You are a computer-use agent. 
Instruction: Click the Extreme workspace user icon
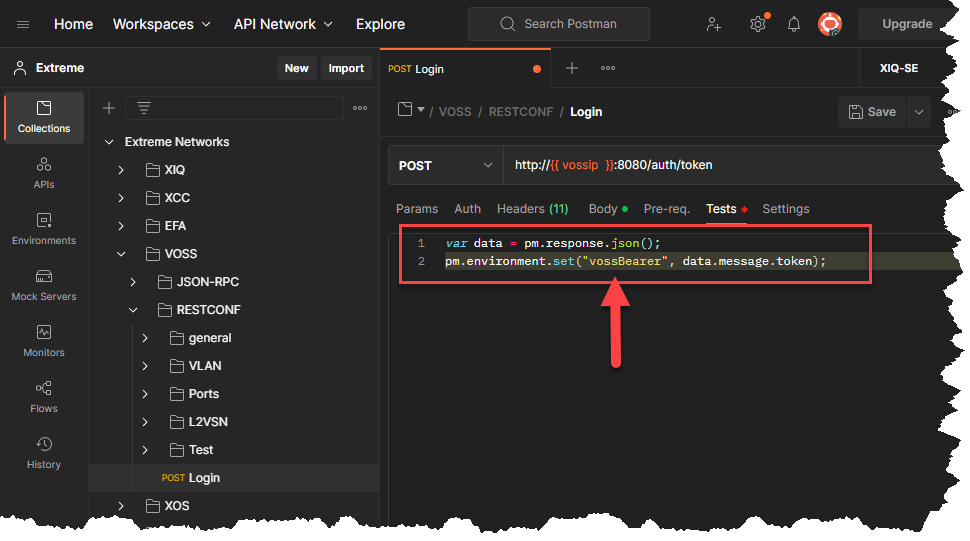coord(20,68)
